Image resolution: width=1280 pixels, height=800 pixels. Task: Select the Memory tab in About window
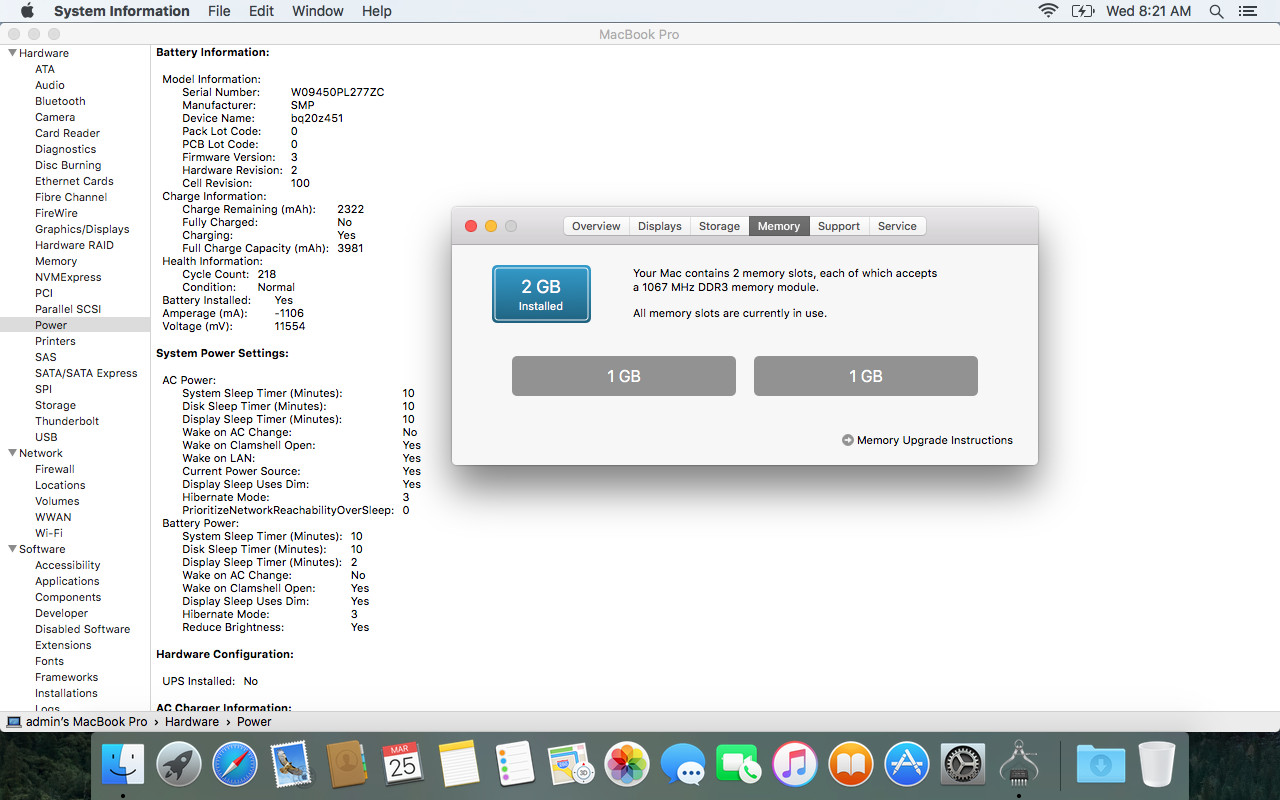point(779,226)
